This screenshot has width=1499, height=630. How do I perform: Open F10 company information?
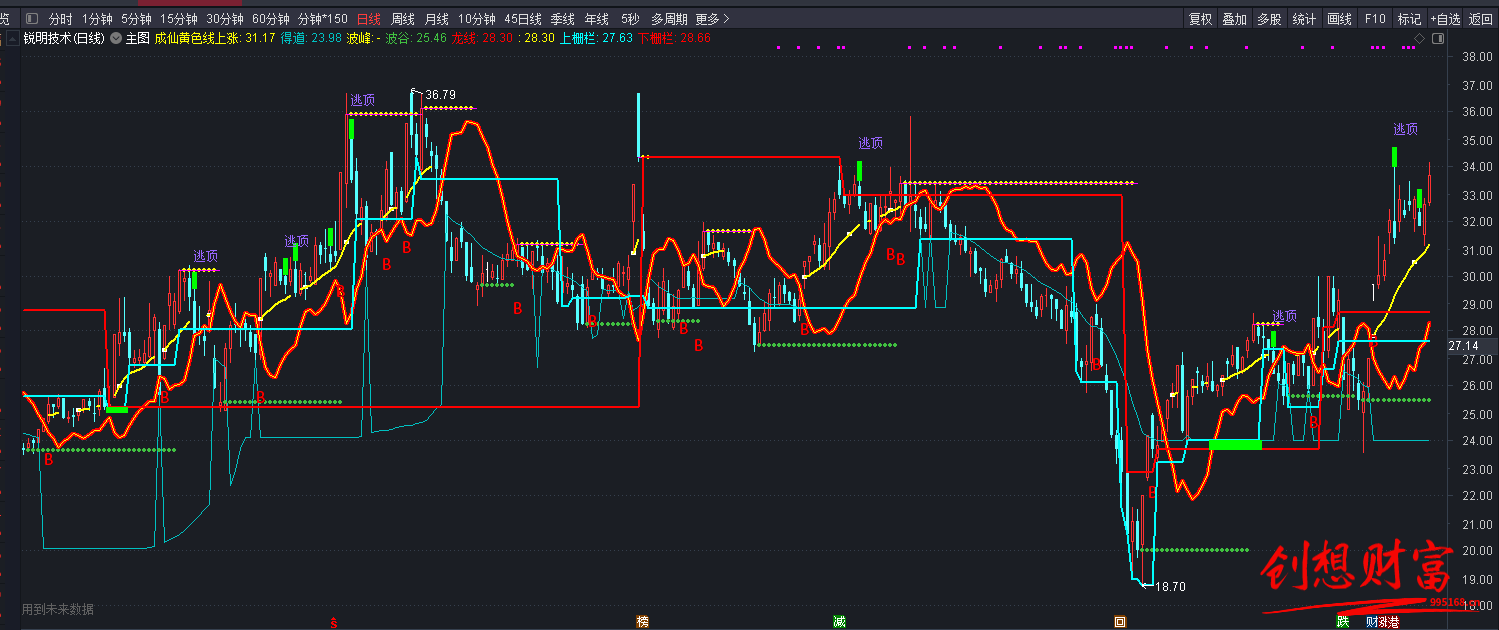1375,19
